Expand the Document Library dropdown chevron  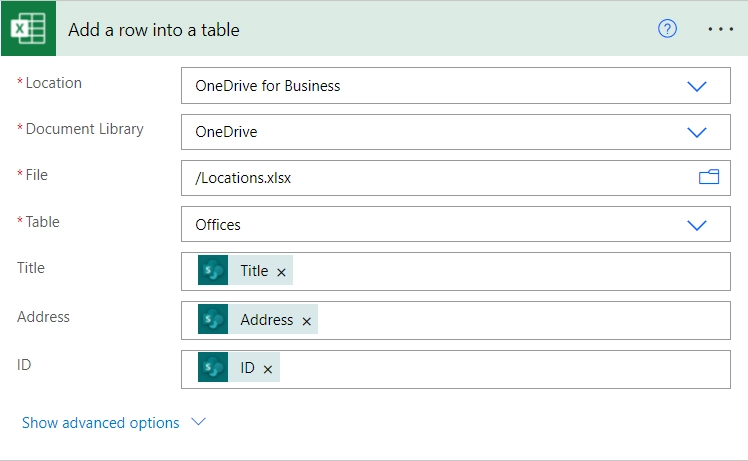tap(696, 132)
